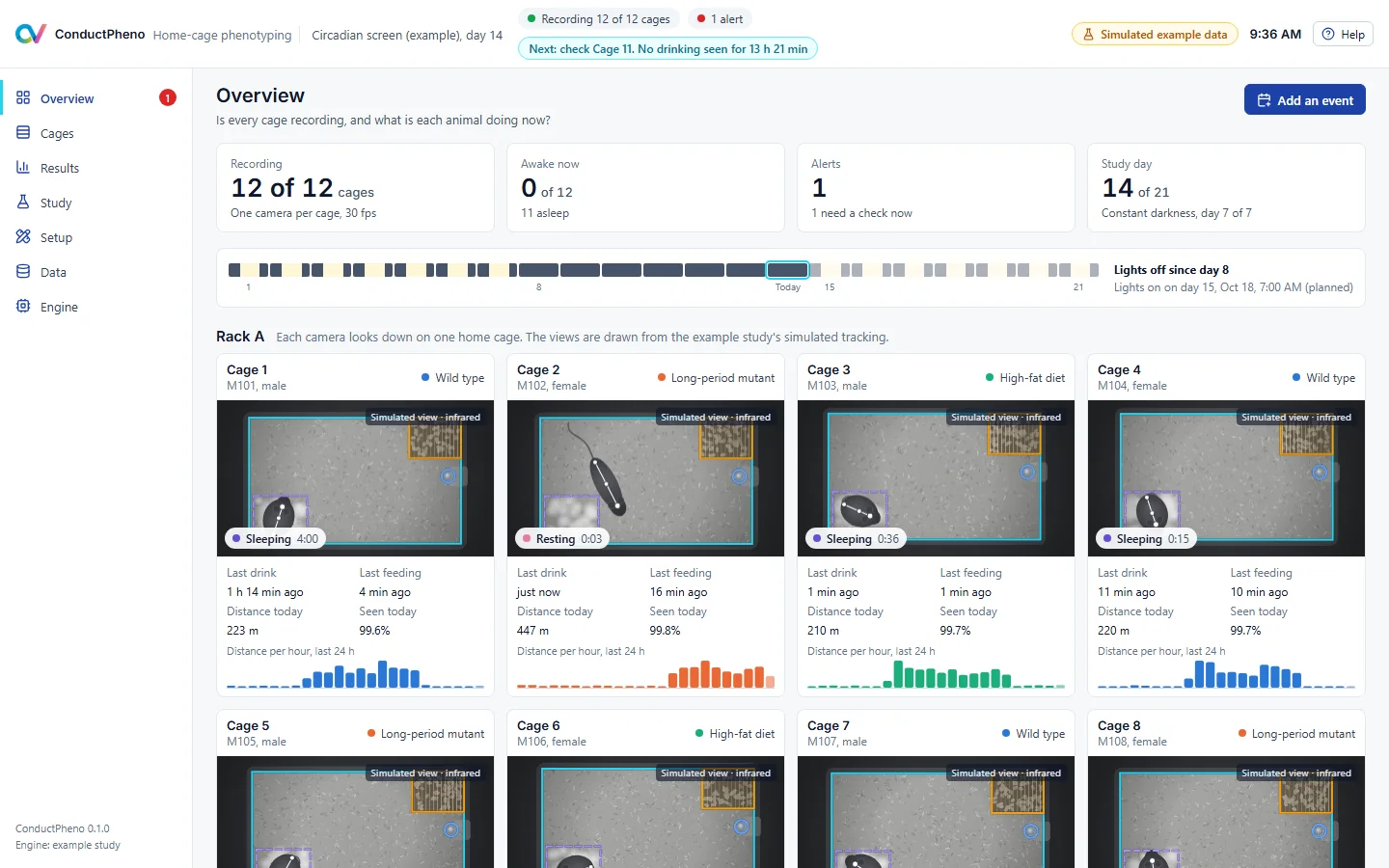Image resolution: width=1389 pixels, height=868 pixels.
Task: Click the Cage 2 distance-per-hour bar chart
Action: [x=645, y=673]
